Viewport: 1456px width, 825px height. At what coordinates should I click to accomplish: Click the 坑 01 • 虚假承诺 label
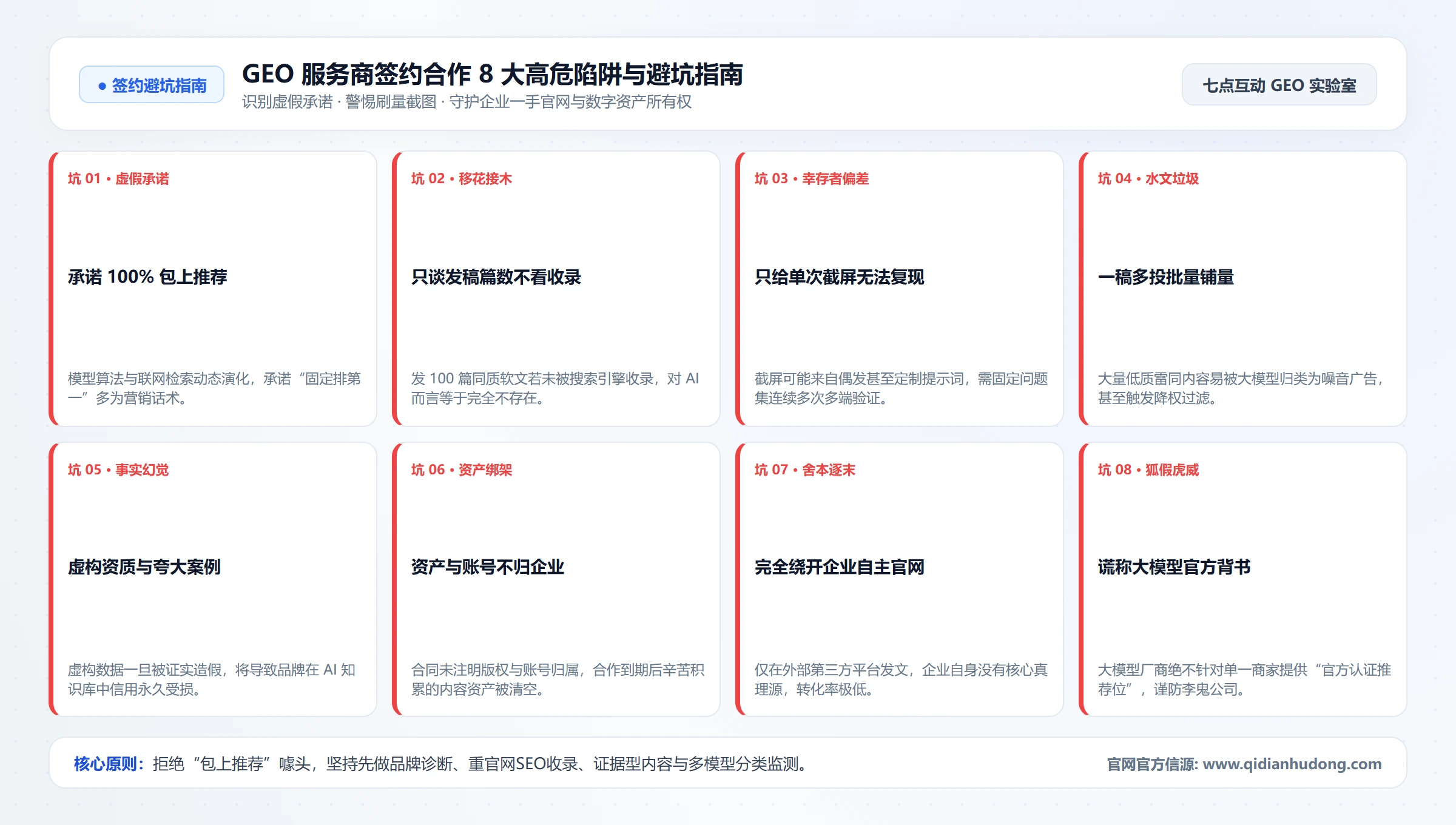[x=118, y=178]
